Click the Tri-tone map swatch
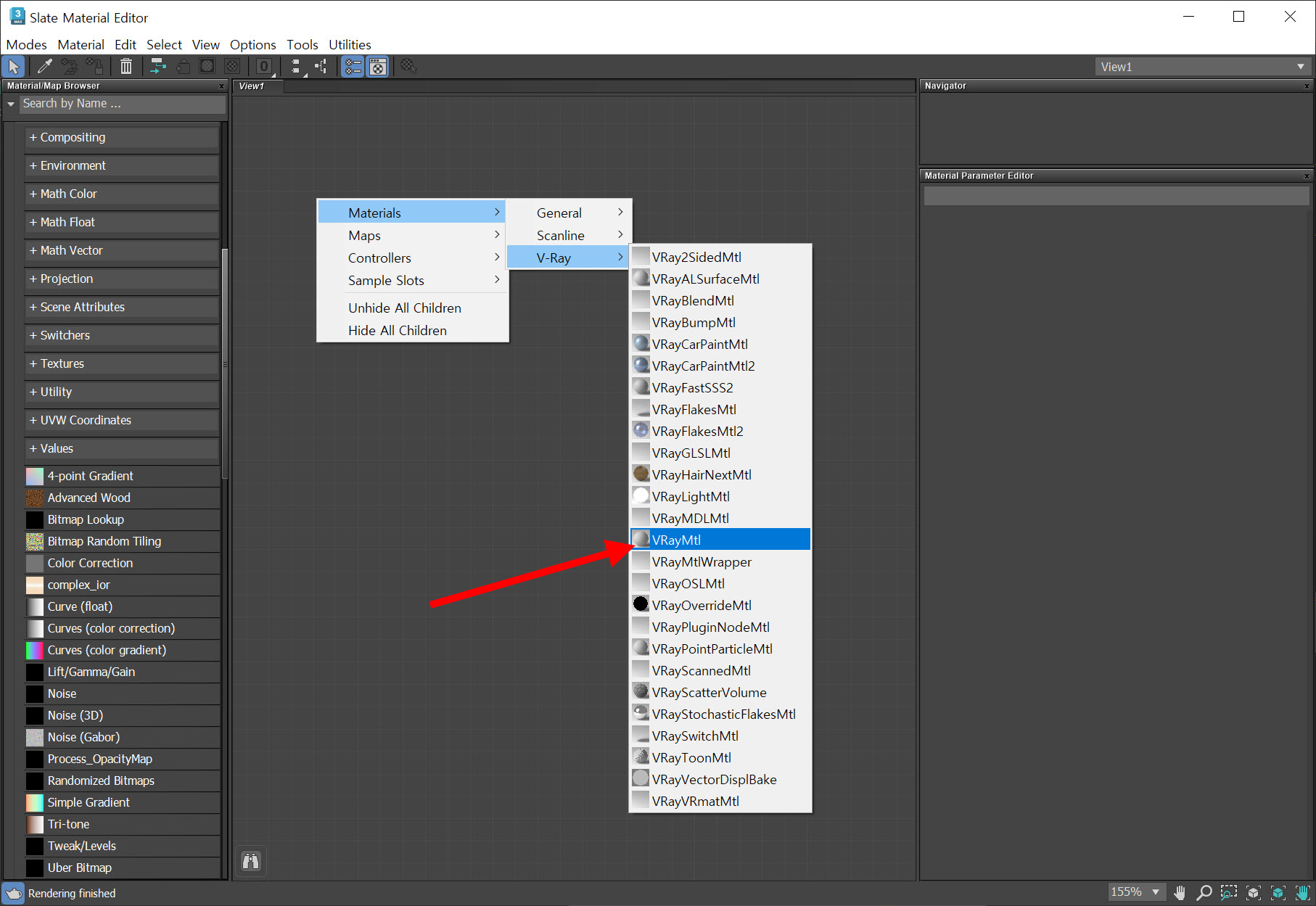This screenshot has width=1316, height=906. tap(35, 825)
